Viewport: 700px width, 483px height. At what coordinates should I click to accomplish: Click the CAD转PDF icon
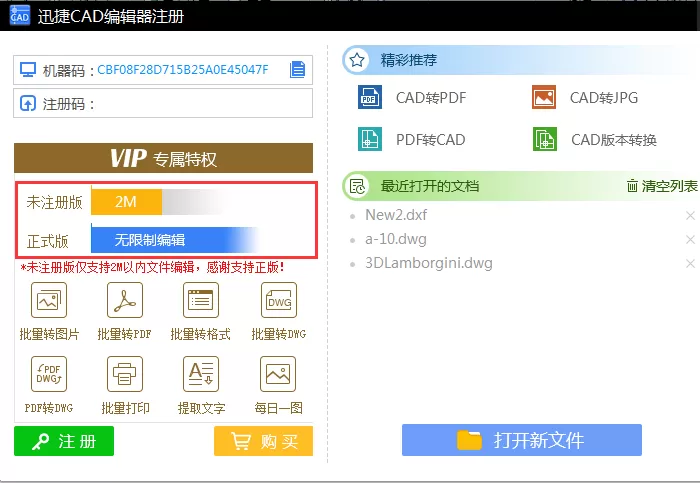[x=370, y=97]
